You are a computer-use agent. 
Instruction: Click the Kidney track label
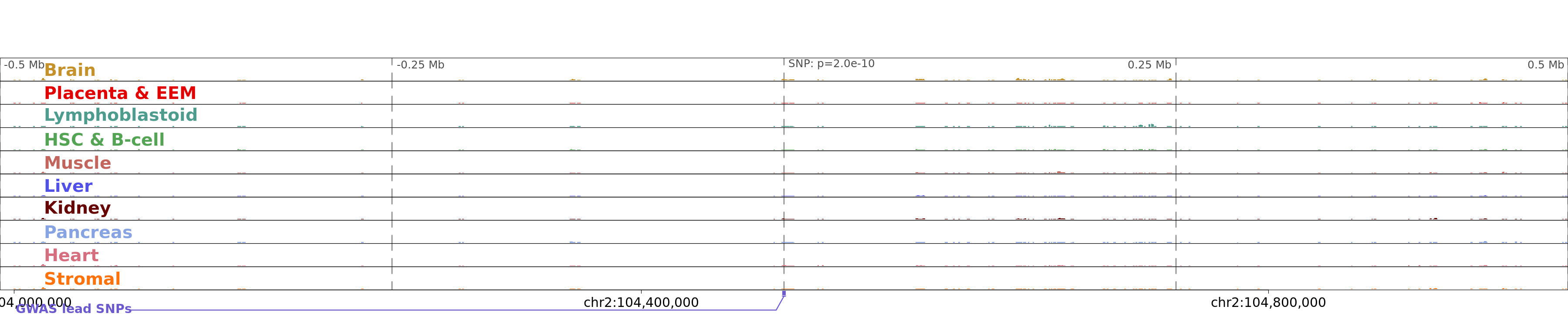click(x=77, y=208)
